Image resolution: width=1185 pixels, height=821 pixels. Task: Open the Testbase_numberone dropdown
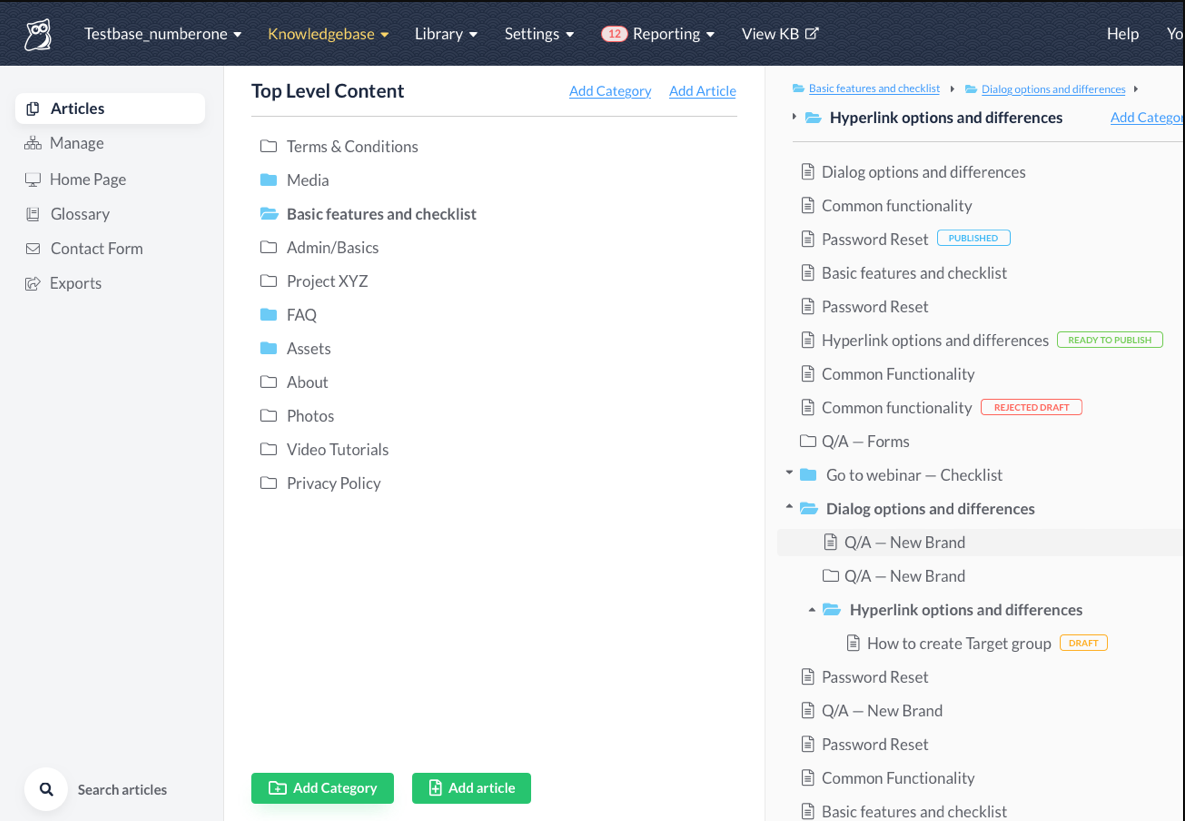pyautogui.click(x=162, y=34)
